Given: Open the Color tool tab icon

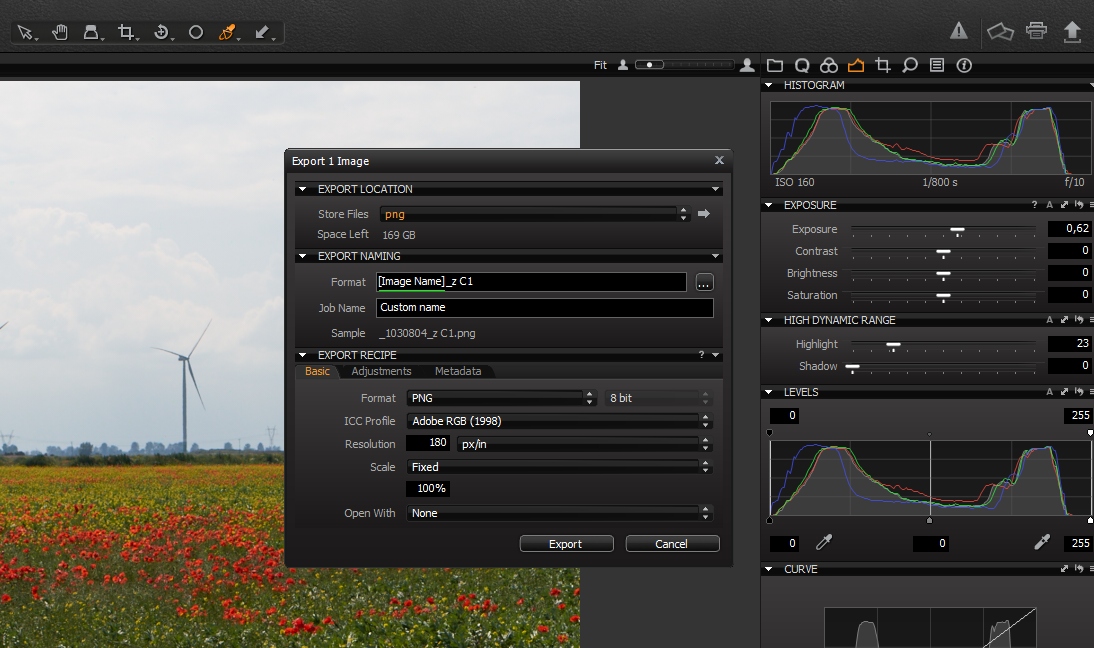Looking at the screenshot, I should click(x=828, y=65).
